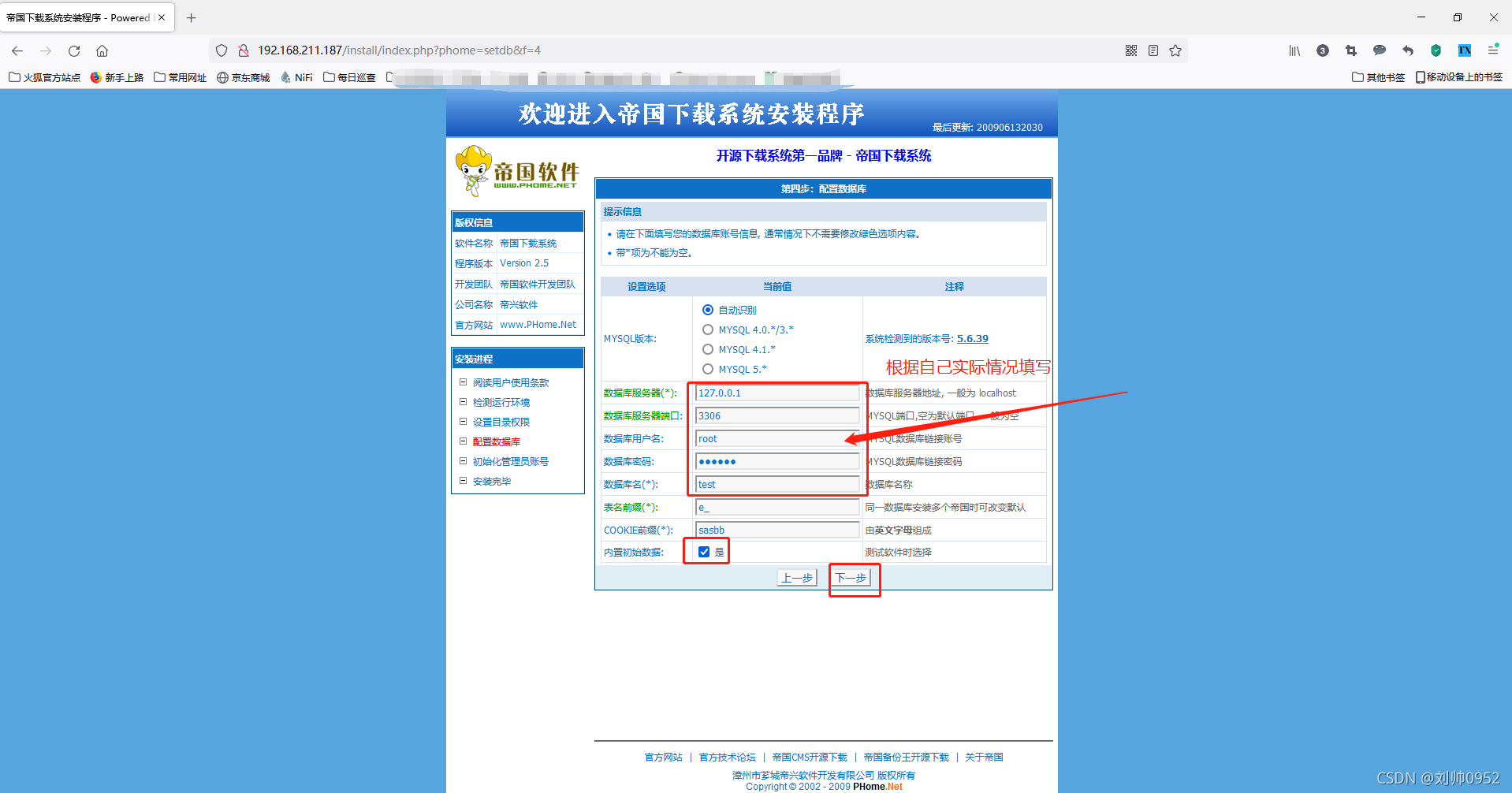Close the 帝国下载系统安装程序 tab
This screenshot has width=1512, height=793.
point(162,17)
